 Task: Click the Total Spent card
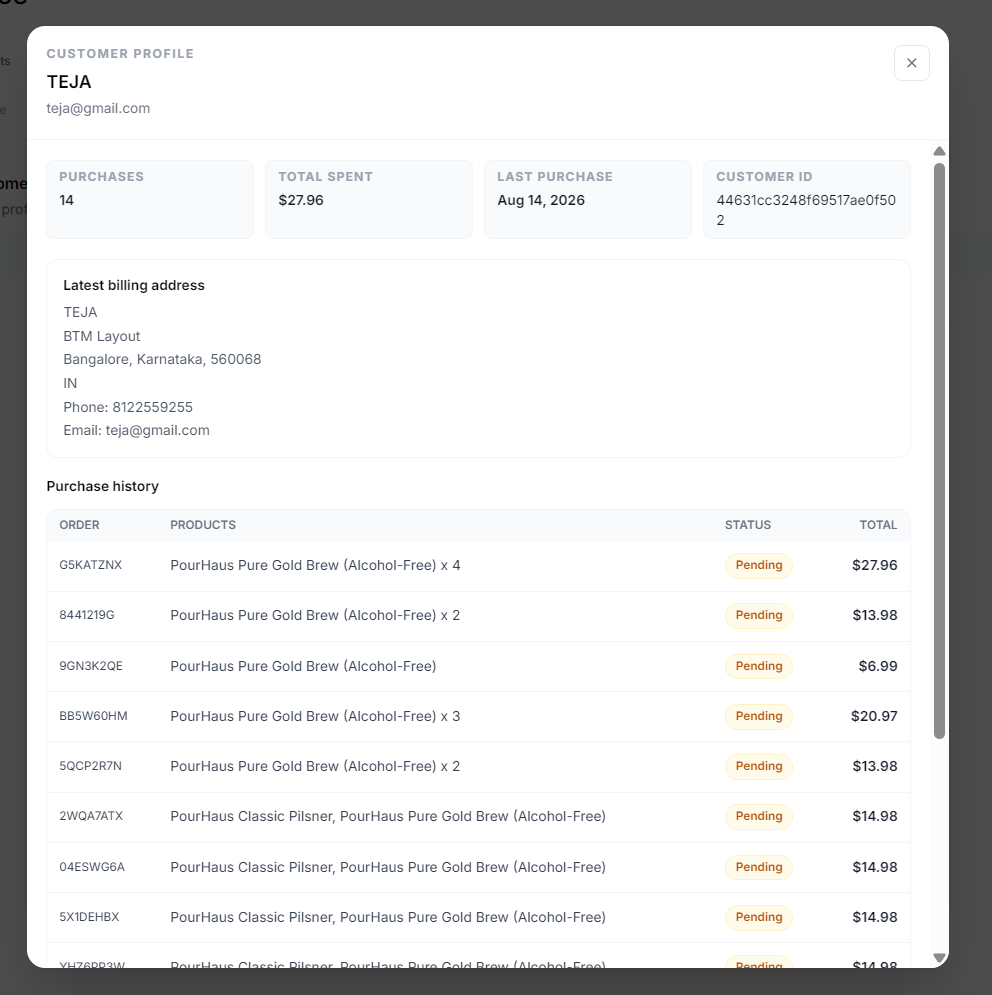(x=369, y=199)
